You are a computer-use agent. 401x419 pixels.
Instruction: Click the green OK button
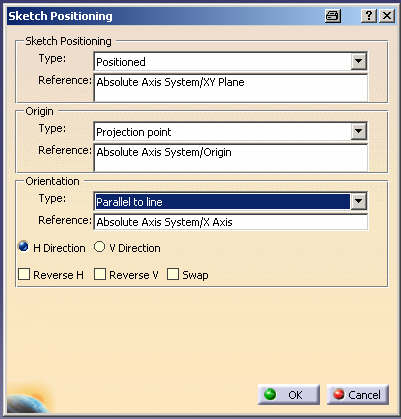pyautogui.click(x=288, y=395)
